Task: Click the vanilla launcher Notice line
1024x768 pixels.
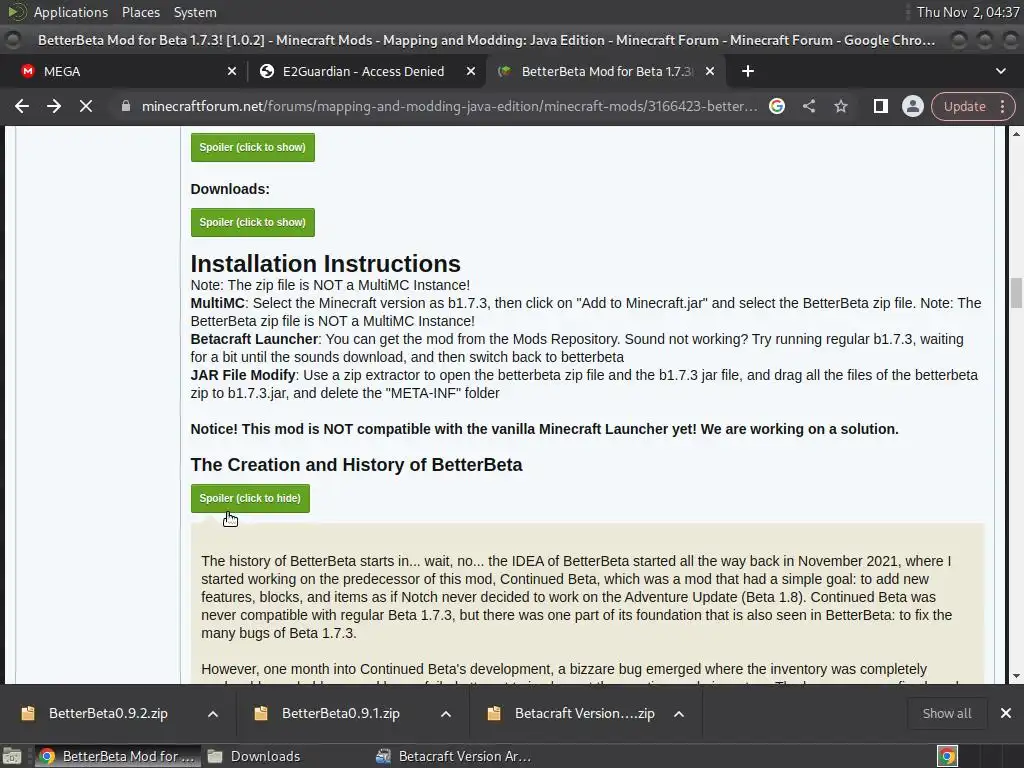Action: [x=545, y=429]
